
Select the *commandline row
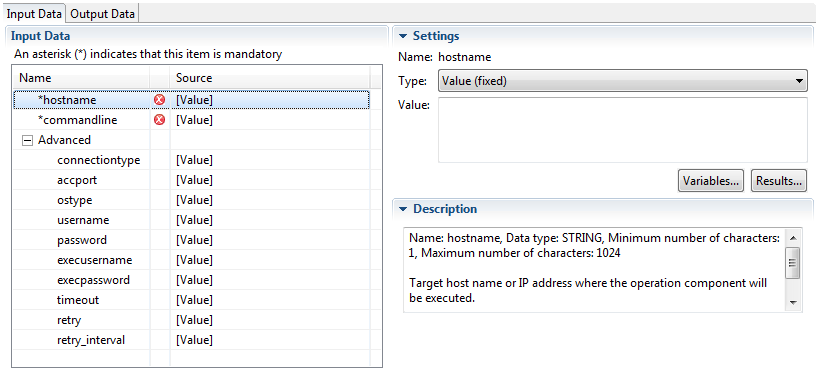[191, 120]
